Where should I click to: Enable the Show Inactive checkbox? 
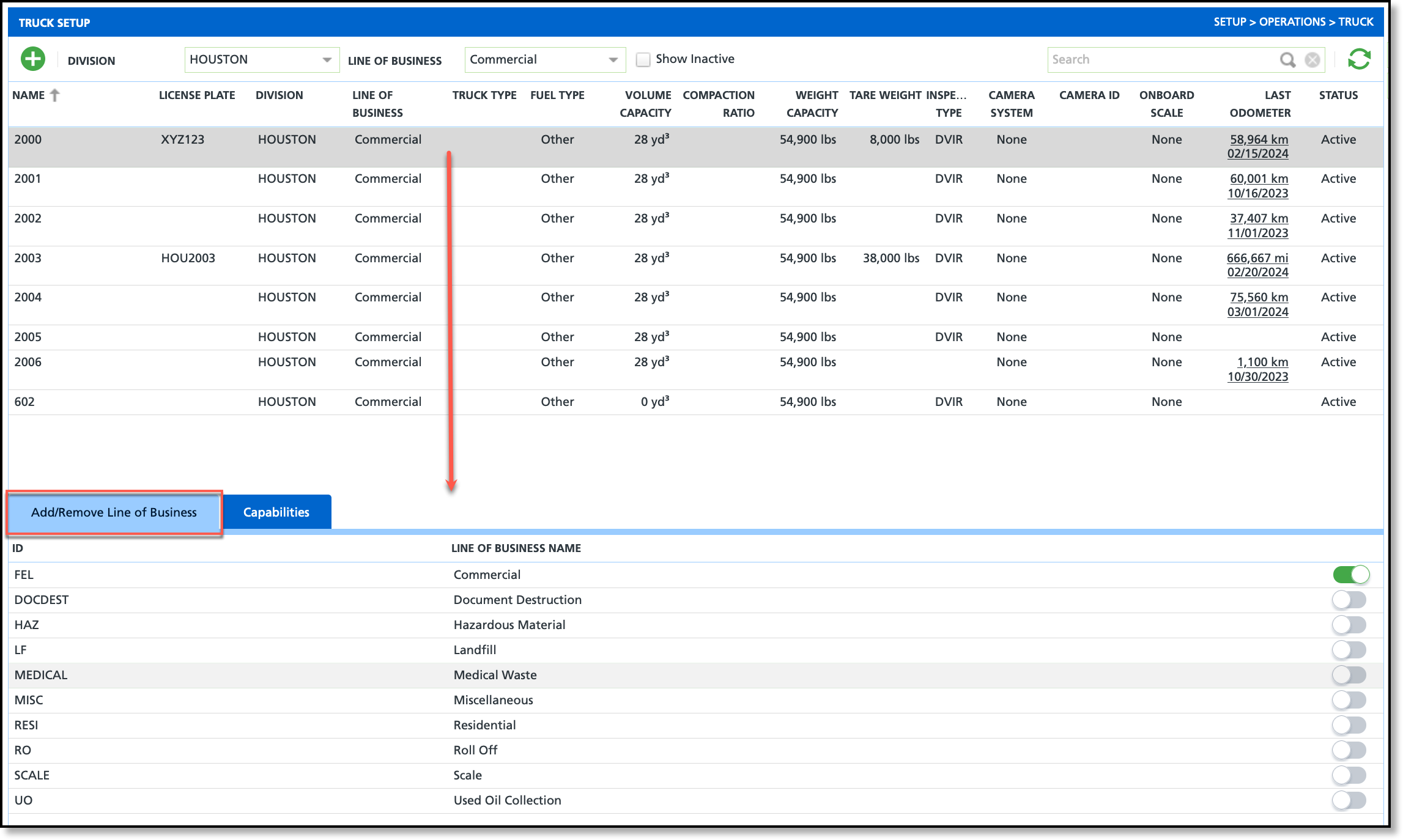pos(643,59)
